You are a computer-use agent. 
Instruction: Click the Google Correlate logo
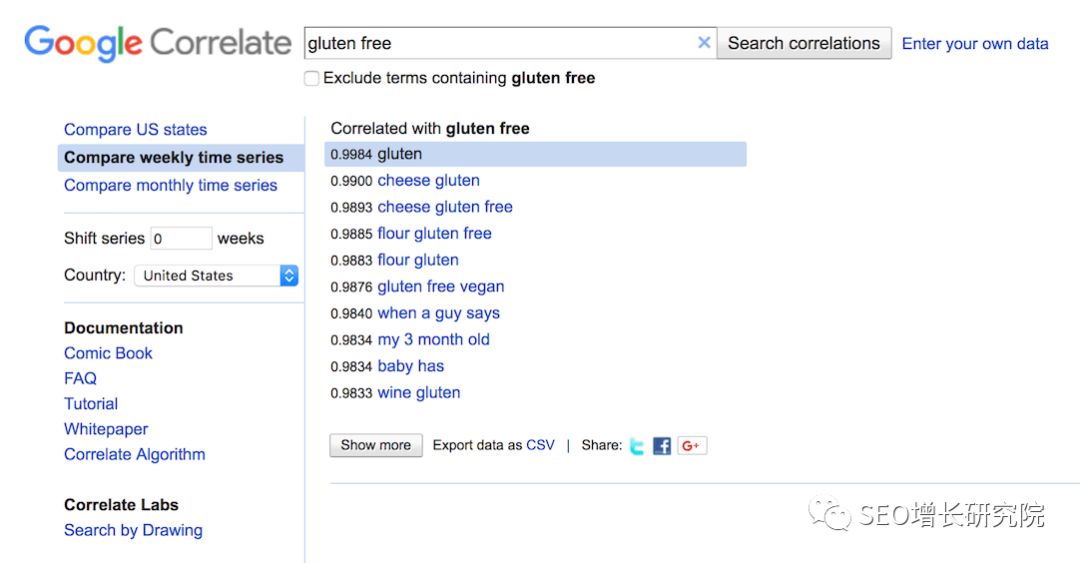(157, 43)
